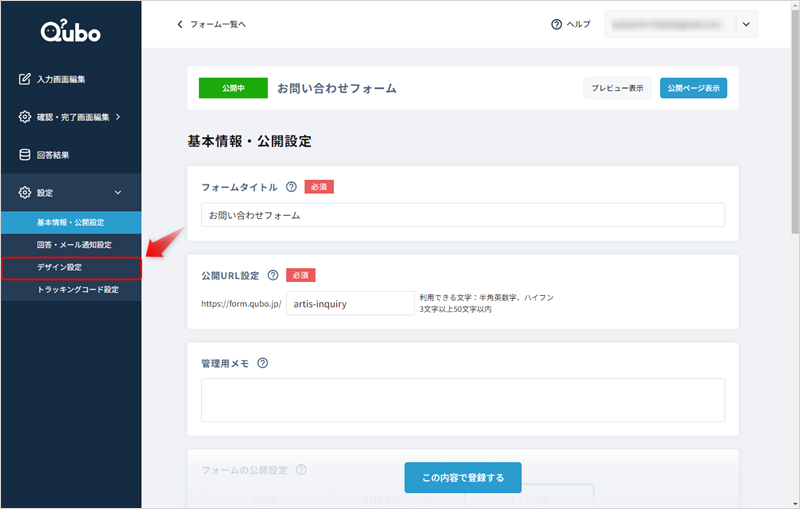Collapse the 設定 menu chevron
This screenshot has height=509, width=800.
pyautogui.click(x=118, y=192)
